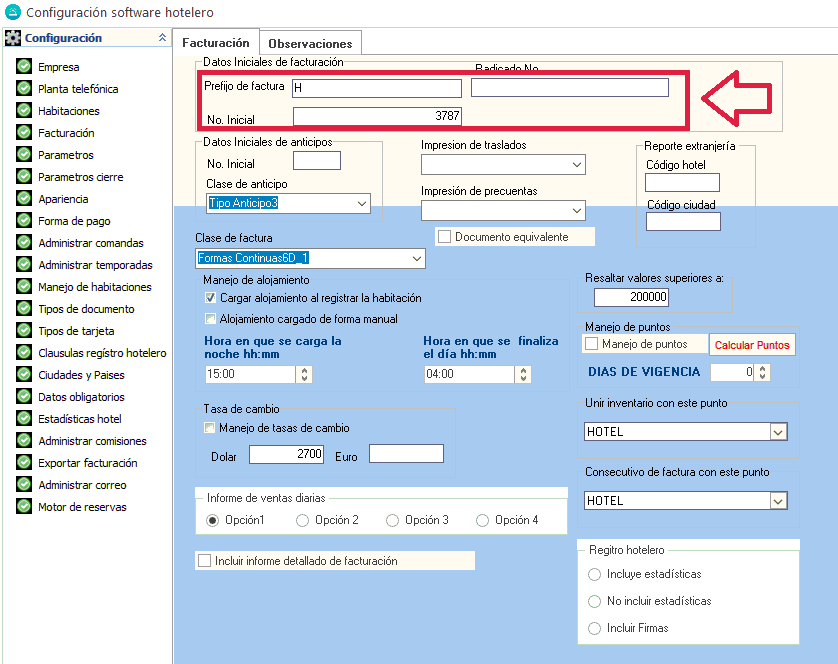
Task: Click the green check icon beside Administrar correo
Action: click(x=24, y=485)
